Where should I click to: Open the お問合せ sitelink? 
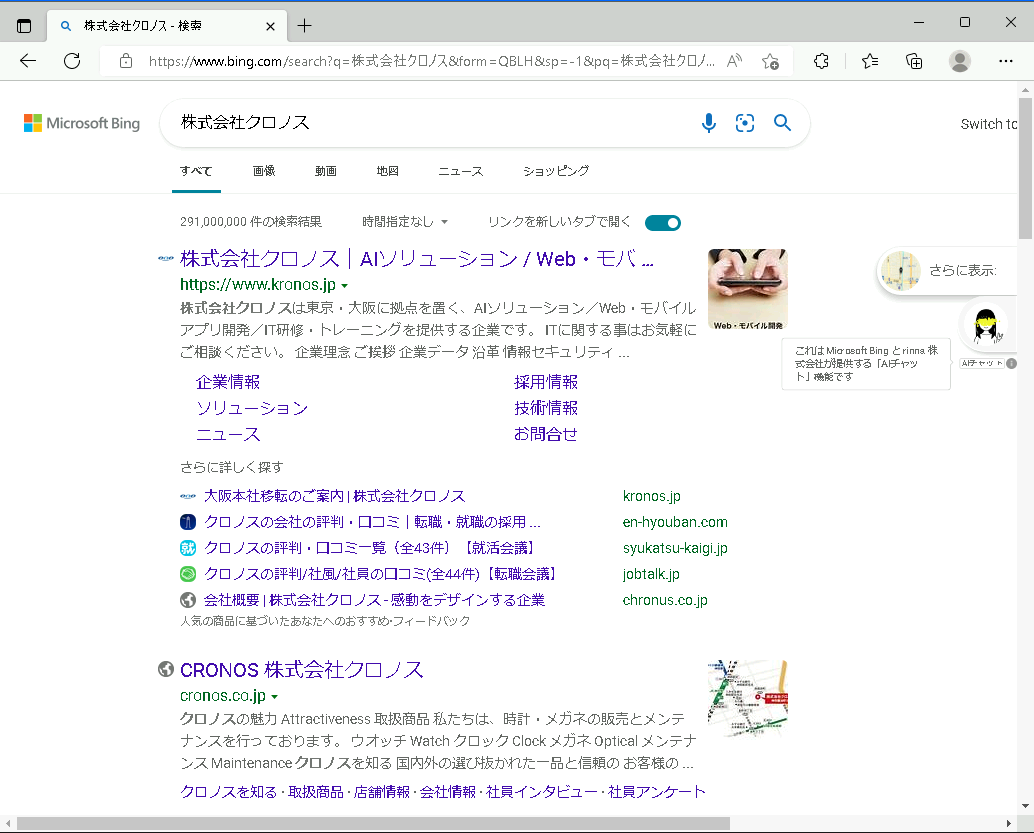(x=546, y=434)
